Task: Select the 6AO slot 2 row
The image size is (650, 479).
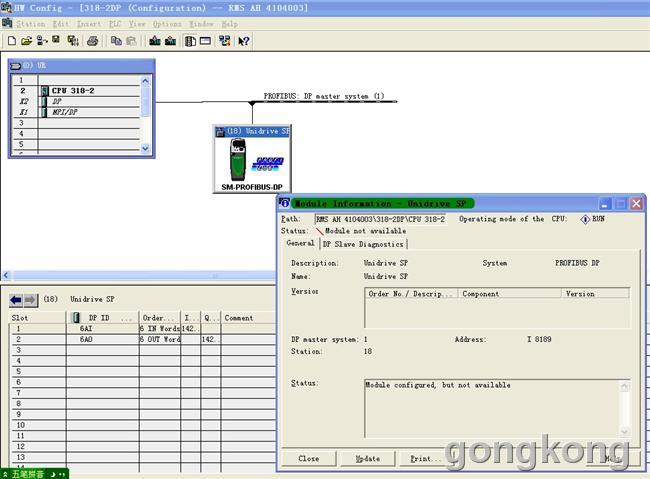Action: (143, 339)
